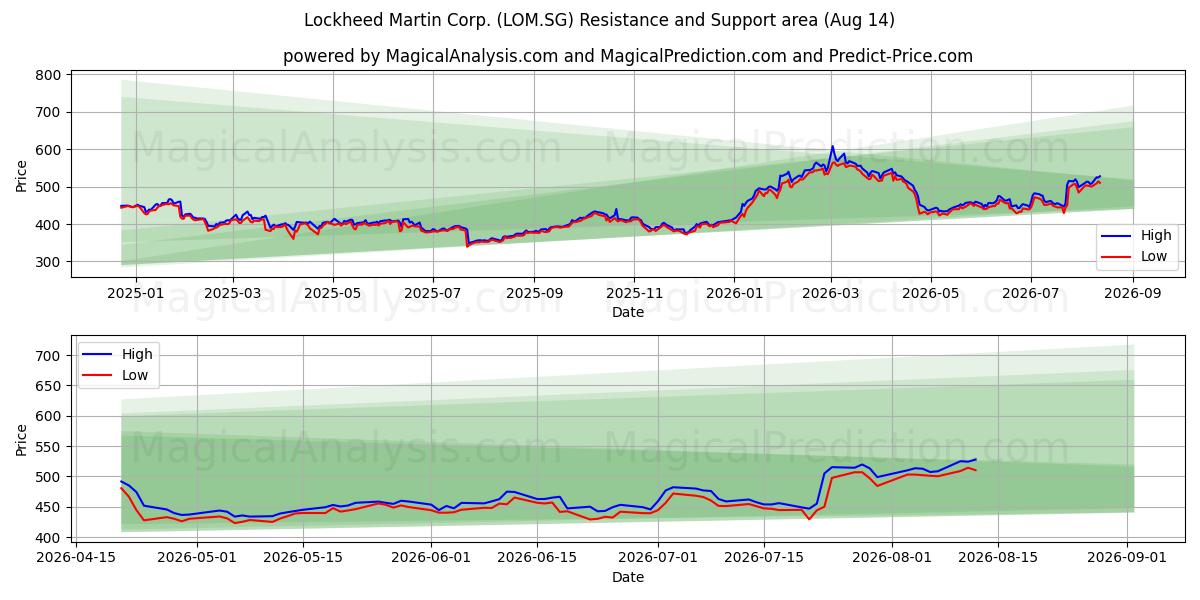1200x600 pixels.
Task: Click the 2026-05-15 tick label on lower chart
Action: (302, 557)
